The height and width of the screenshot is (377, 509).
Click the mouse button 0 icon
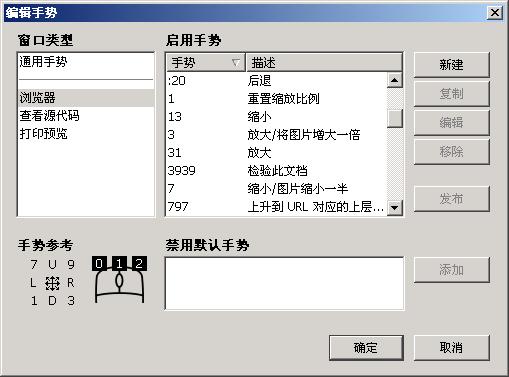pyautogui.click(x=99, y=263)
